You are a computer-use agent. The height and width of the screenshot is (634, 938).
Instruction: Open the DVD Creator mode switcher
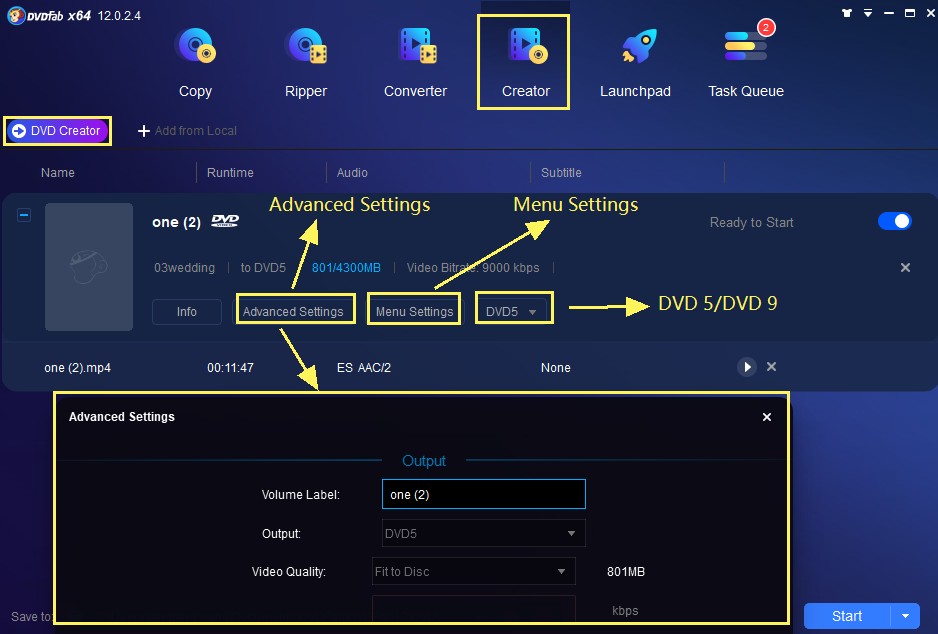(57, 131)
